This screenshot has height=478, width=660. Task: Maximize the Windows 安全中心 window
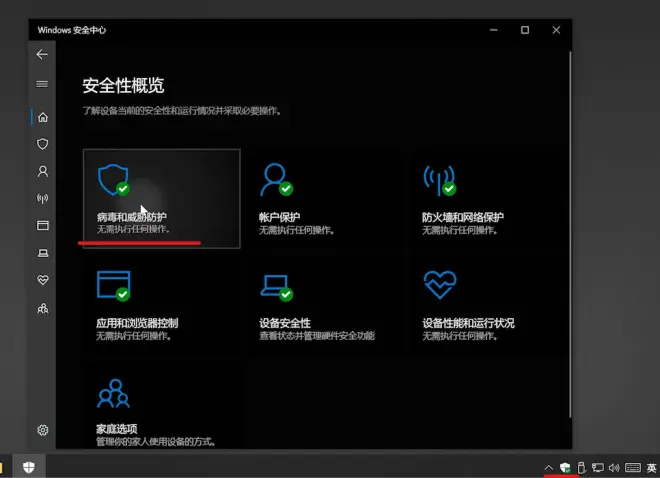point(525,30)
